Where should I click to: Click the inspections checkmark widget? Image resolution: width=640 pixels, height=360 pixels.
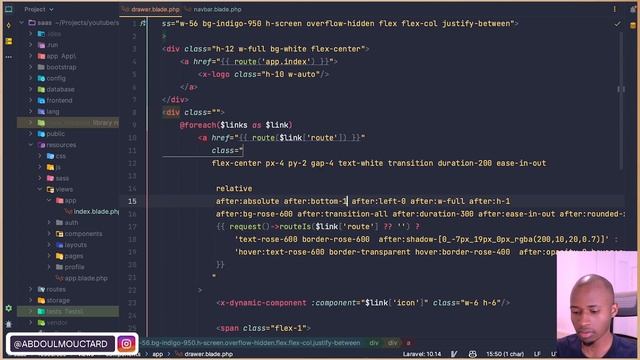[x=618, y=24]
